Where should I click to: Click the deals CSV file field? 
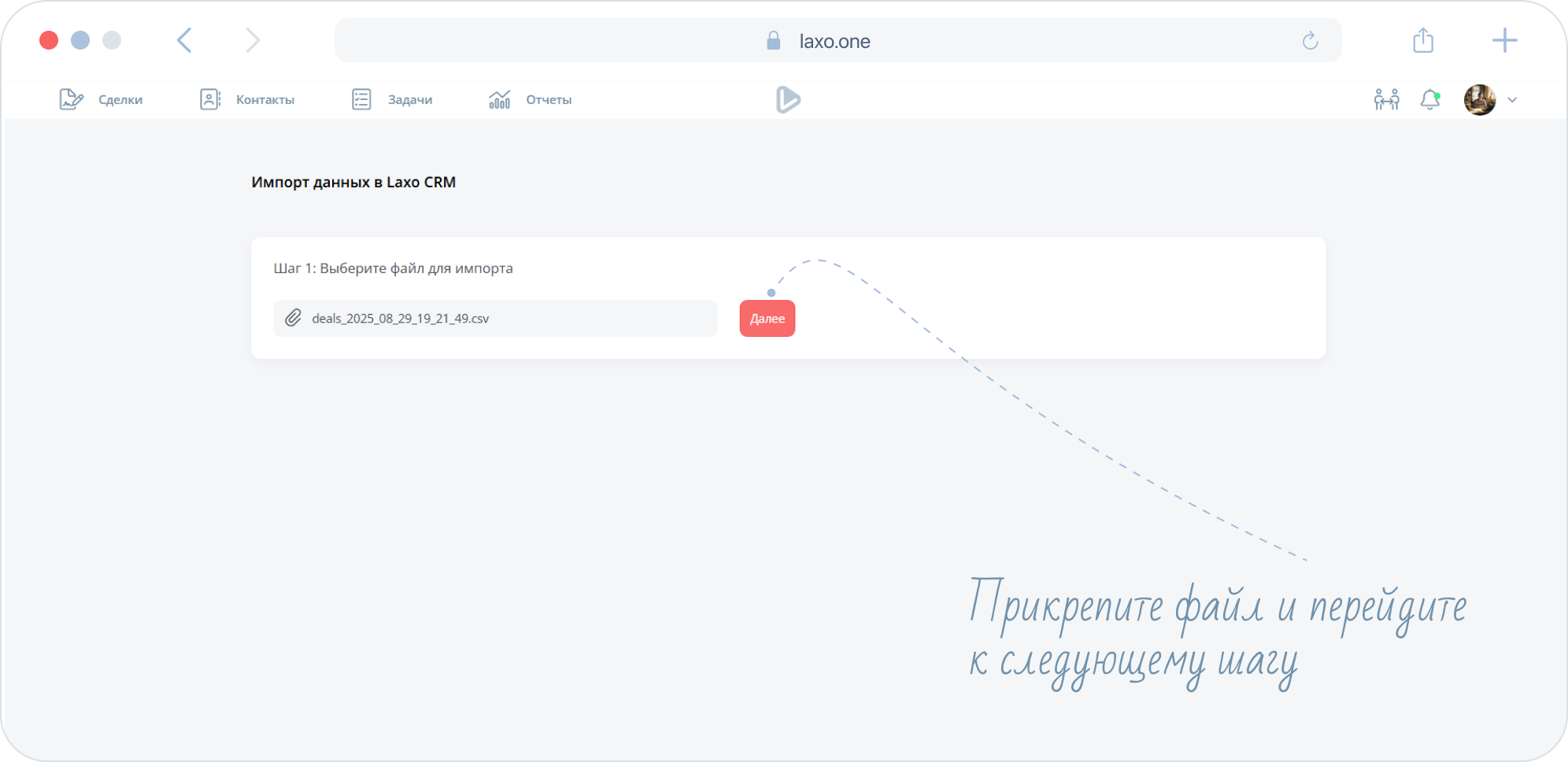point(504,318)
